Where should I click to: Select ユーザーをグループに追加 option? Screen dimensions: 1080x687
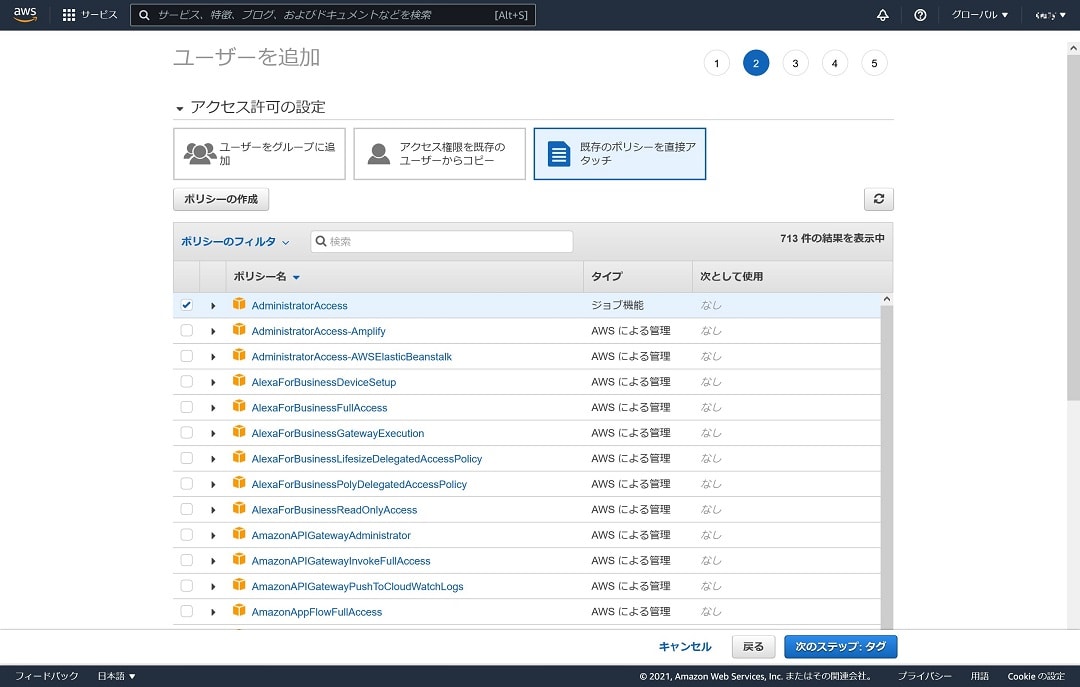[259, 154]
